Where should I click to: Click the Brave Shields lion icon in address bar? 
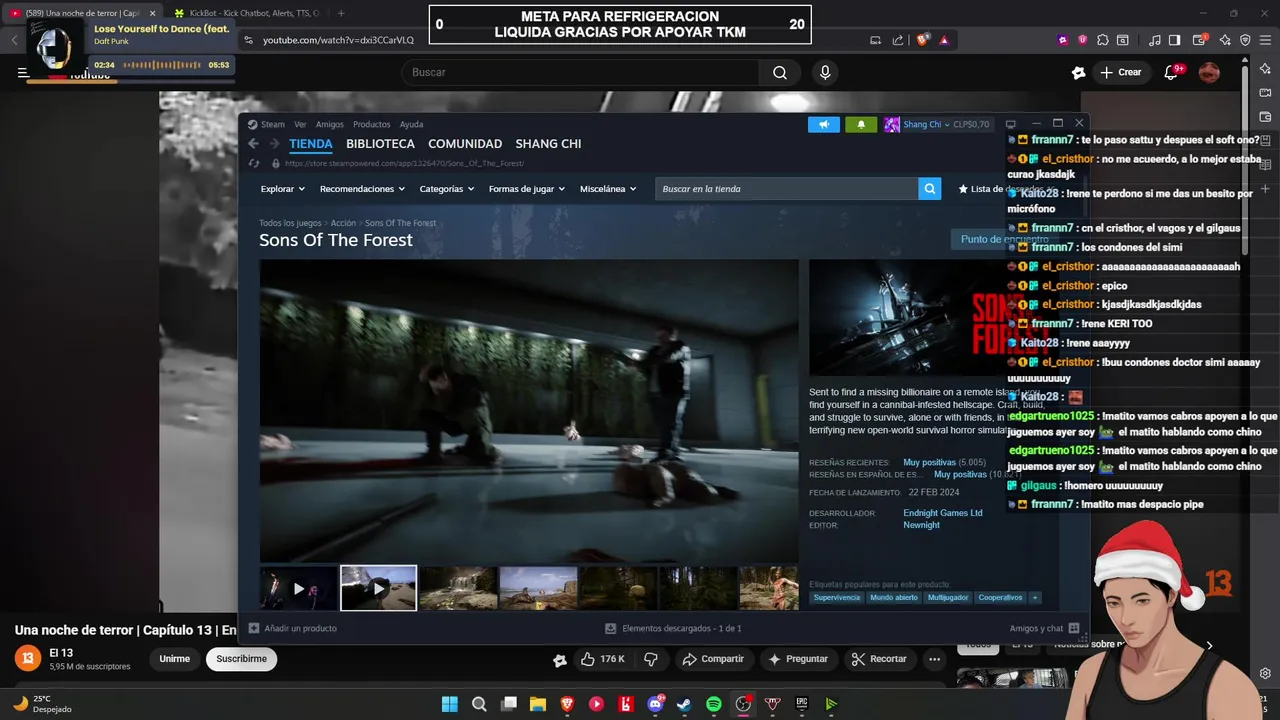[x=923, y=40]
